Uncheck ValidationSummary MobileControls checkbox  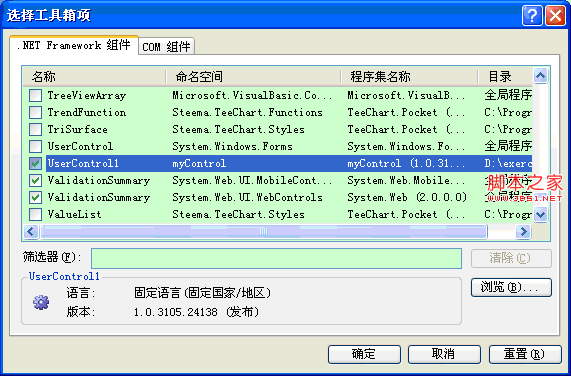pos(35,180)
